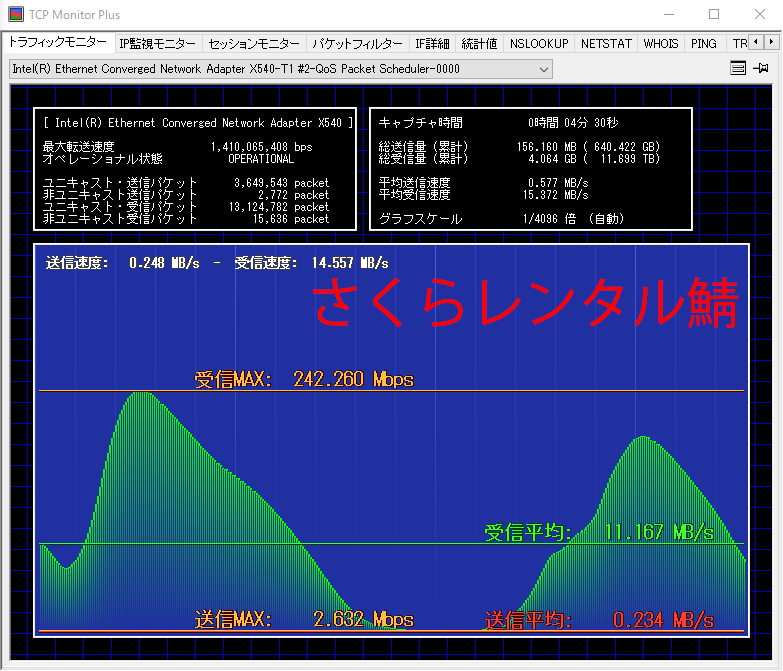This screenshot has height=671, width=783.
Task: Open the セッションモニター tab
Action: (x=253, y=44)
